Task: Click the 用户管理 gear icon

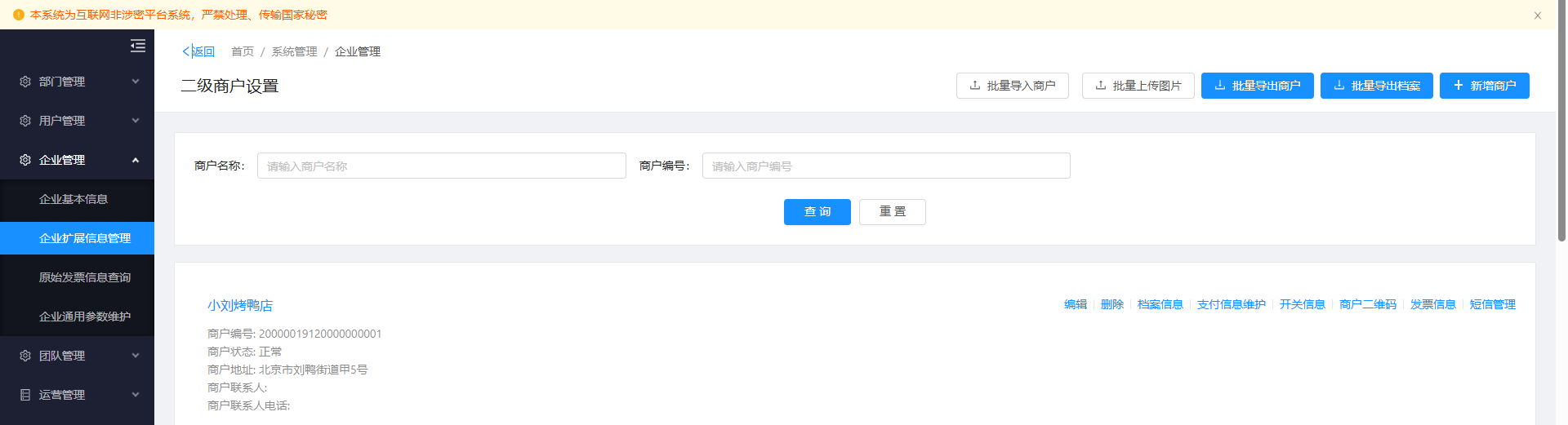Action: (25, 121)
